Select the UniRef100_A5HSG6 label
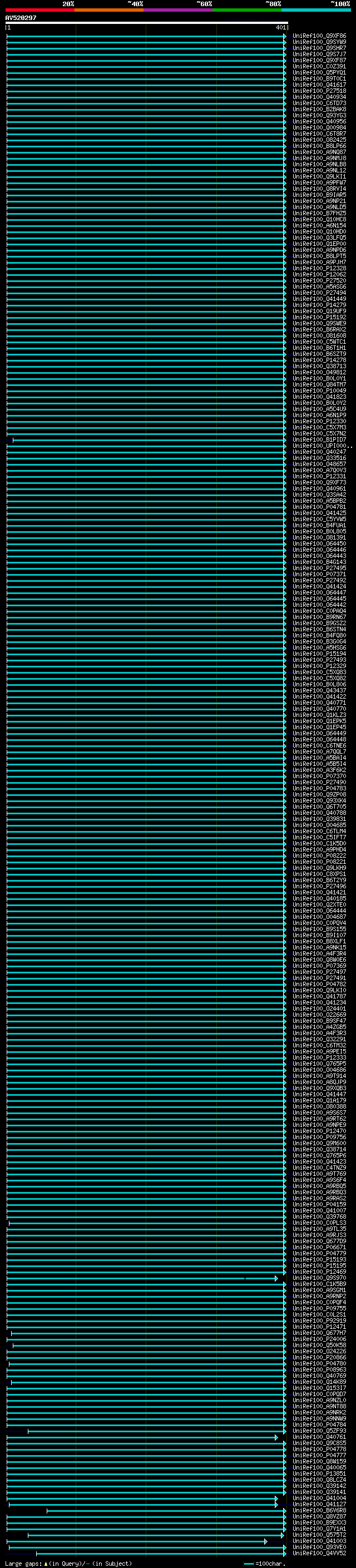The image size is (356, 1568). 319,647
